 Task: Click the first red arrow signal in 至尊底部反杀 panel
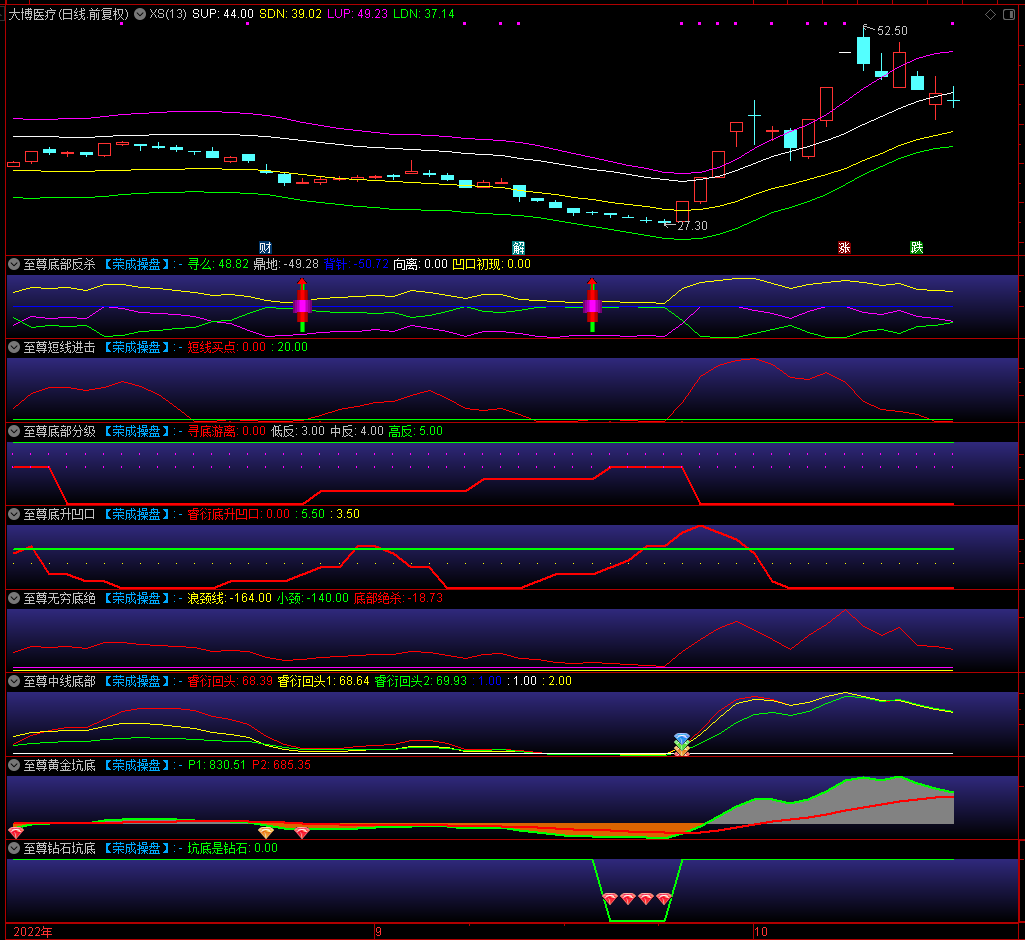(302, 305)
